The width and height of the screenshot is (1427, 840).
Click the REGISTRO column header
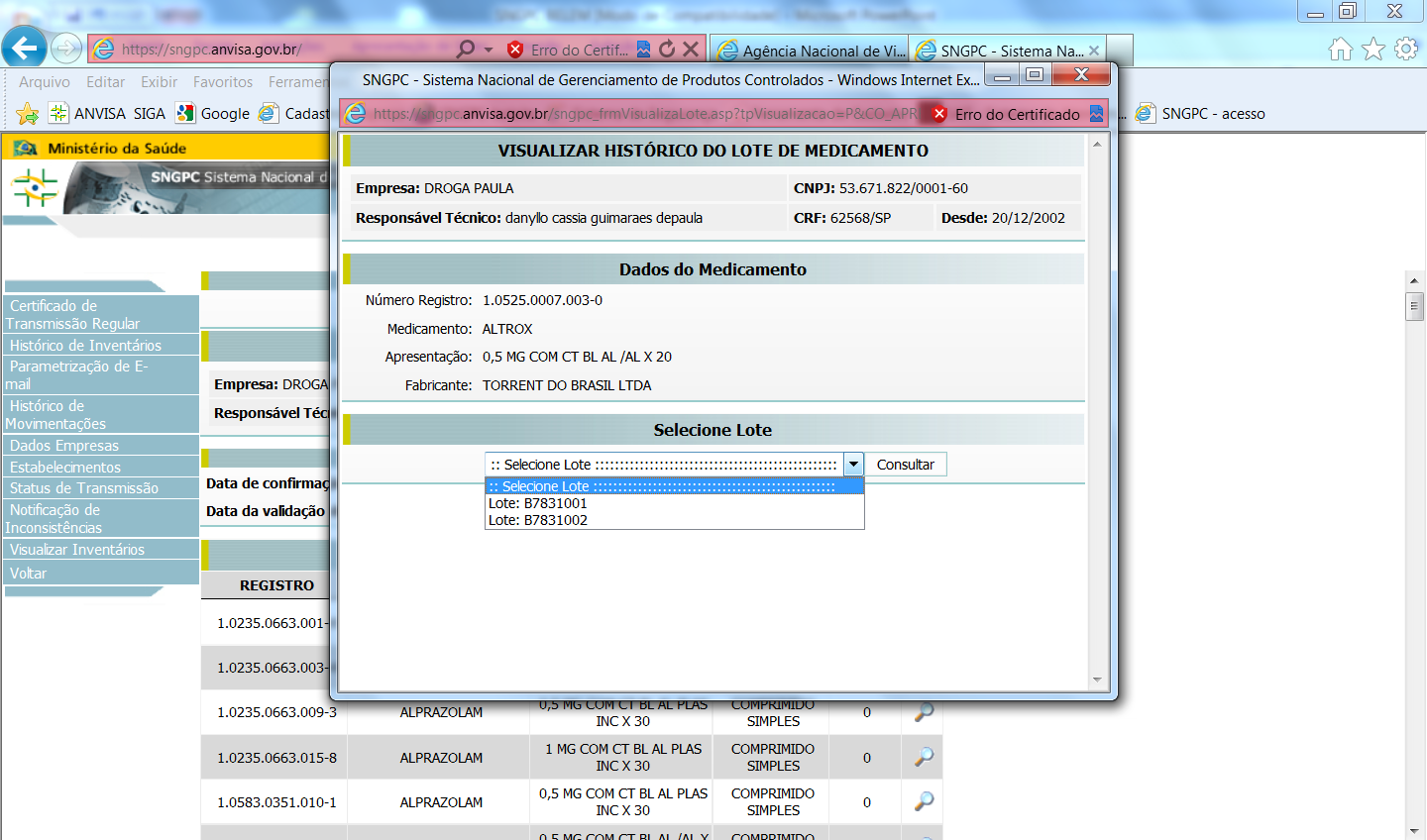click(276, 585)
